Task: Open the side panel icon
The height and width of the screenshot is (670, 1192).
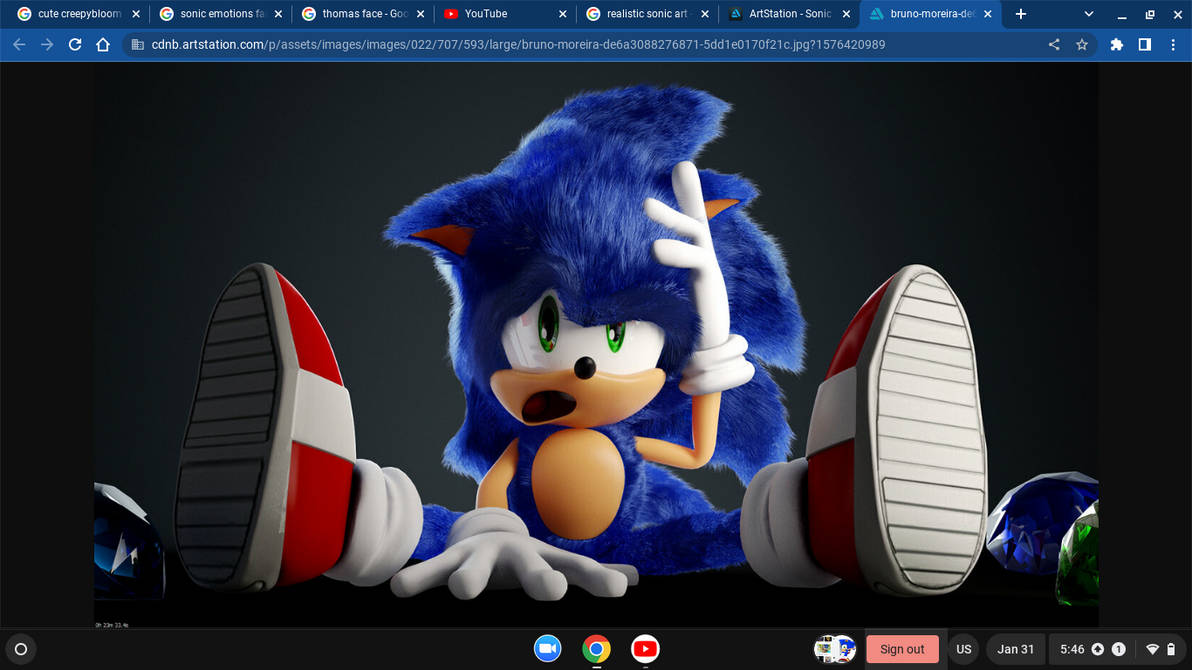Action: 1144,45
